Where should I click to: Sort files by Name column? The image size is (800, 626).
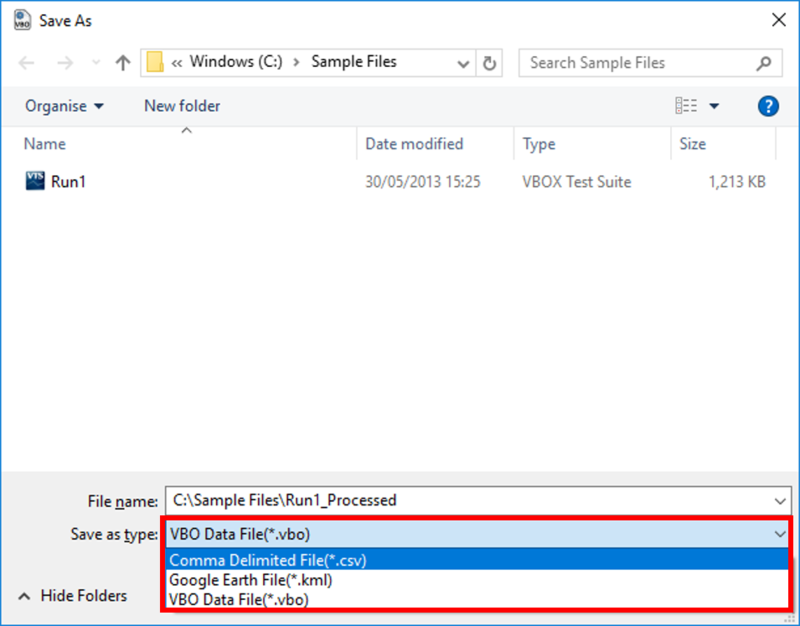[45, 144]
